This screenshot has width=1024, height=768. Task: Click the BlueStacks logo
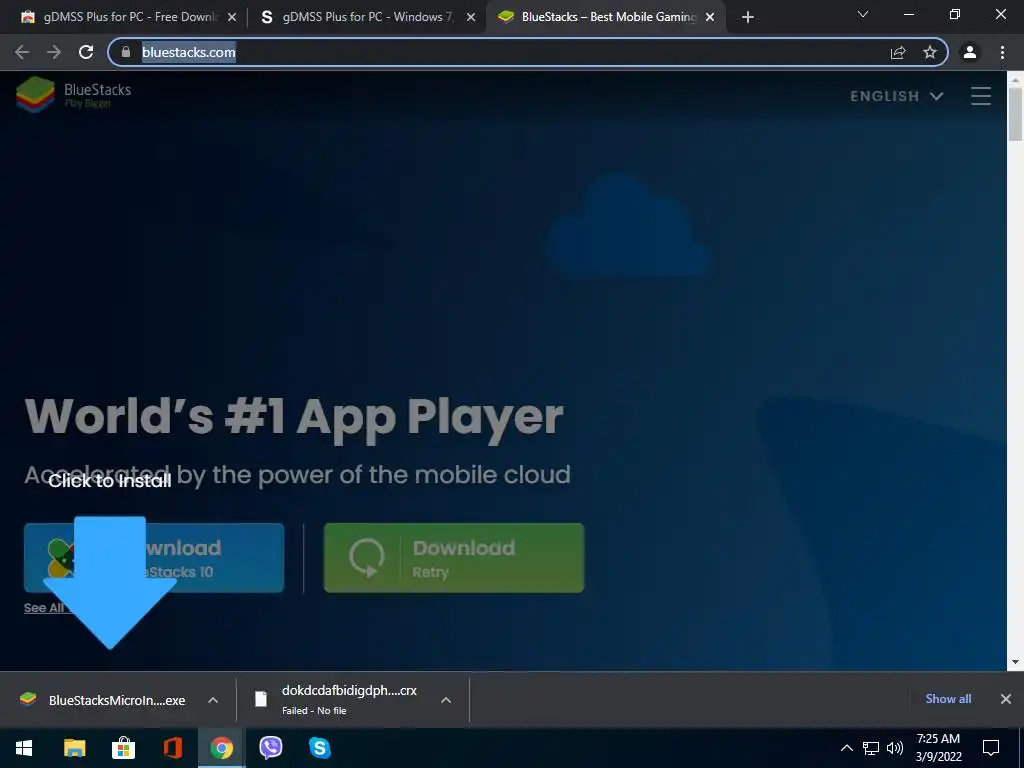pyautogui.click(x=74, y=95)
